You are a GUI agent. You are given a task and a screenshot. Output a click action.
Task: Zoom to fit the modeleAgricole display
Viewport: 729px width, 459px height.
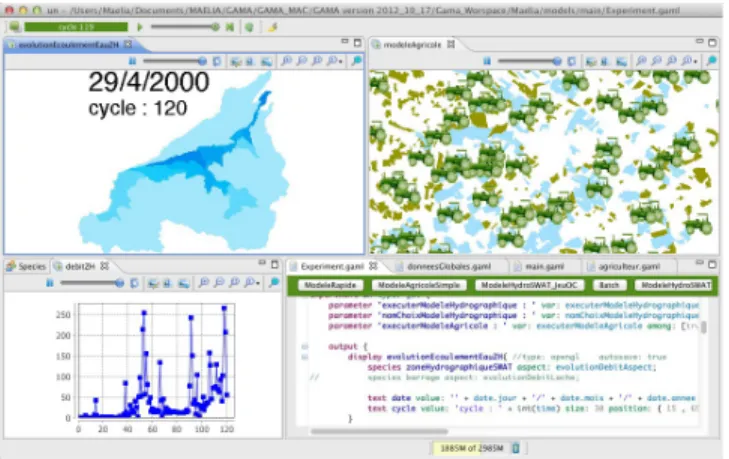tap(672, 61)
